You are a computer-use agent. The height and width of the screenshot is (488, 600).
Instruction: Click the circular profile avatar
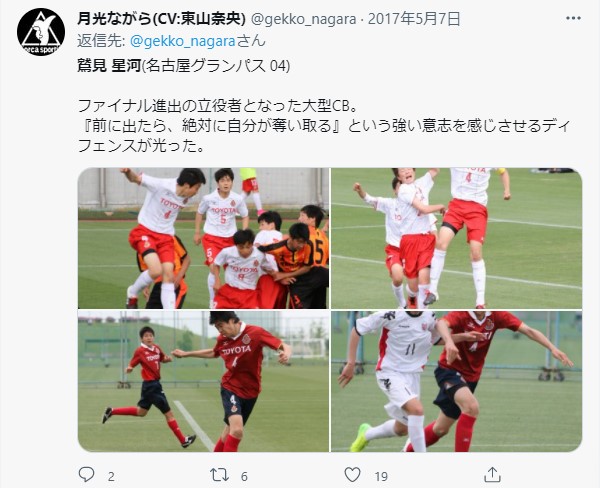[x=41, y=32]
